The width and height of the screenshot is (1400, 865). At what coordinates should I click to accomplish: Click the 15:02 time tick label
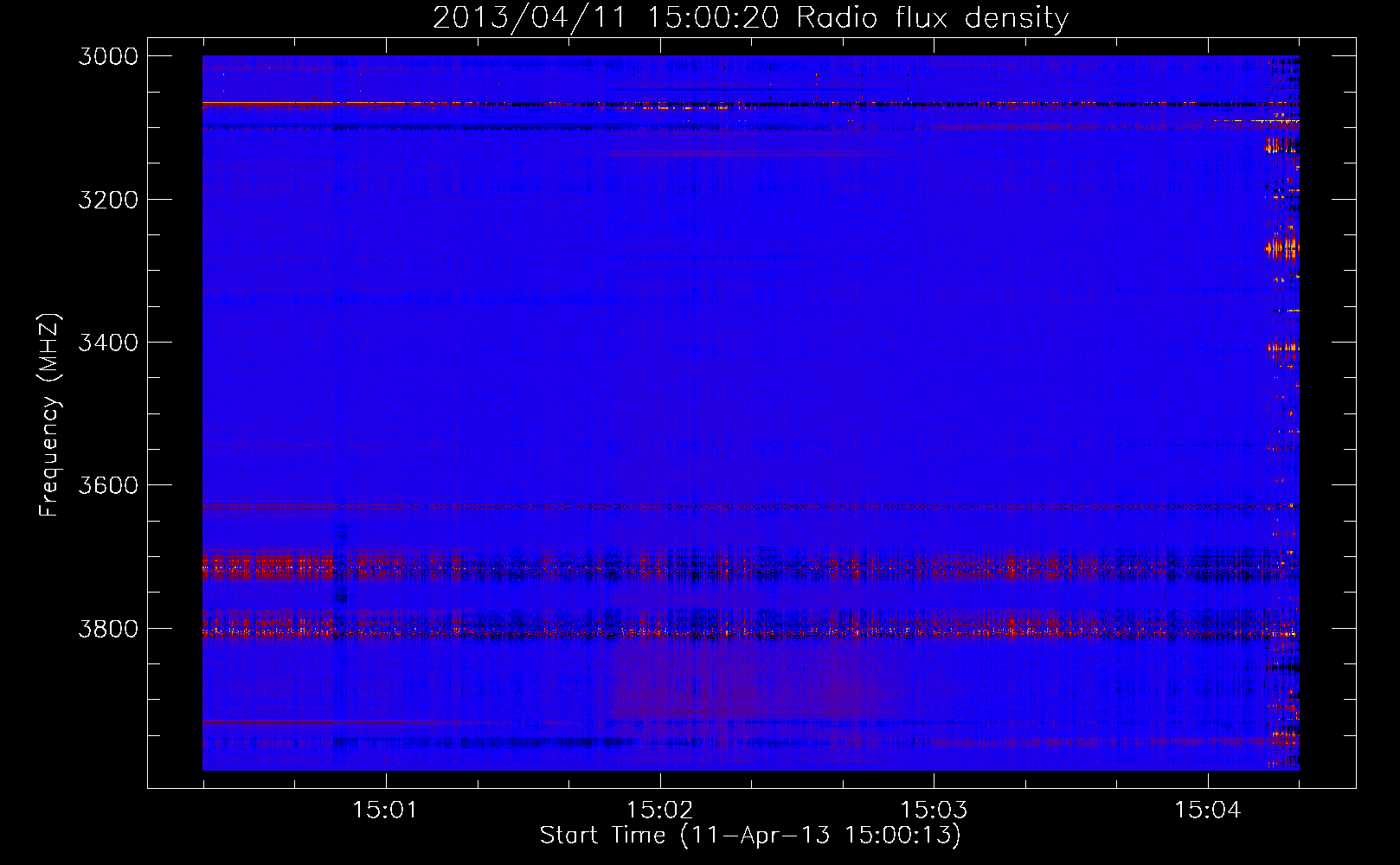[x=660, y=811]
